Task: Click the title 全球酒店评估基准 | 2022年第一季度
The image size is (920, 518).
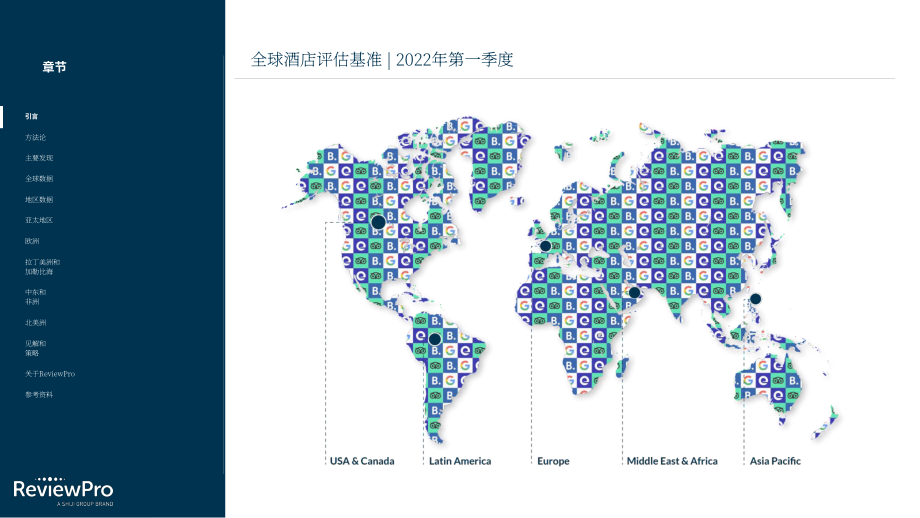Action: [382, 60]
